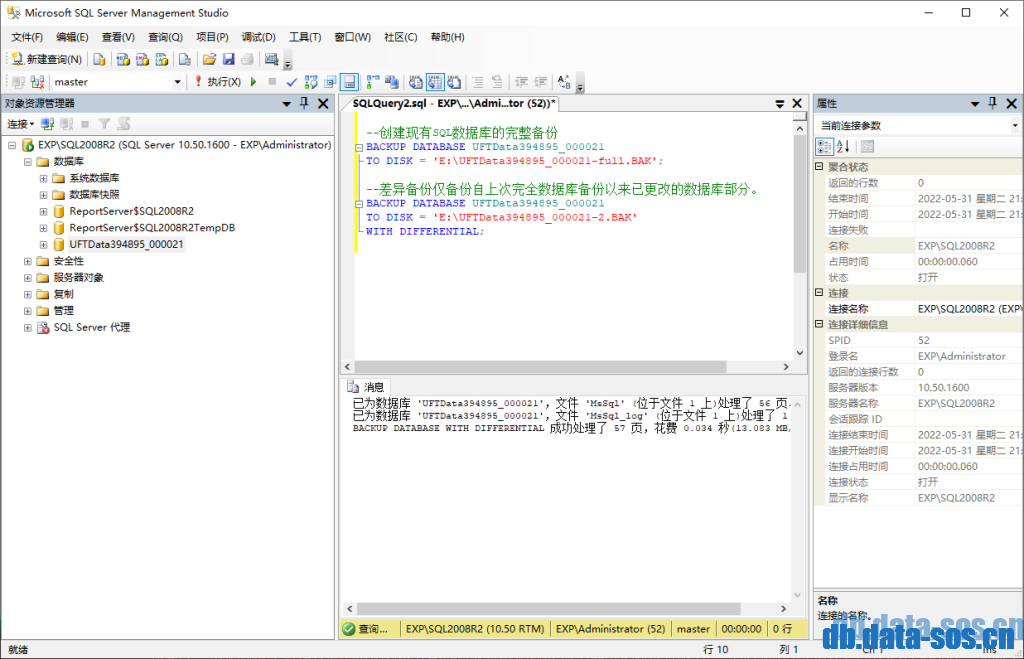Save the query with the floppy disk icon

tap(229, 59)
